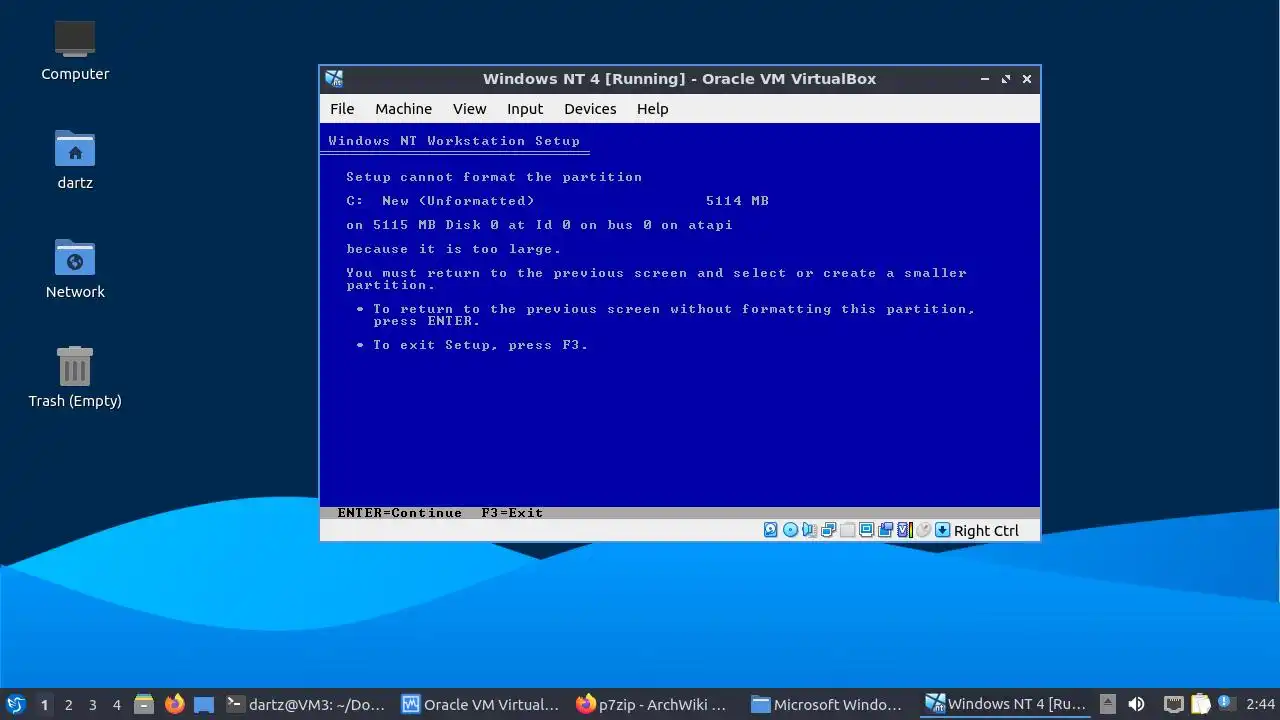Switch to the dartz@VM3 terminal taskbar entry
The width and height of the screenshot is (1280, 720).
(x=306, y=704)
